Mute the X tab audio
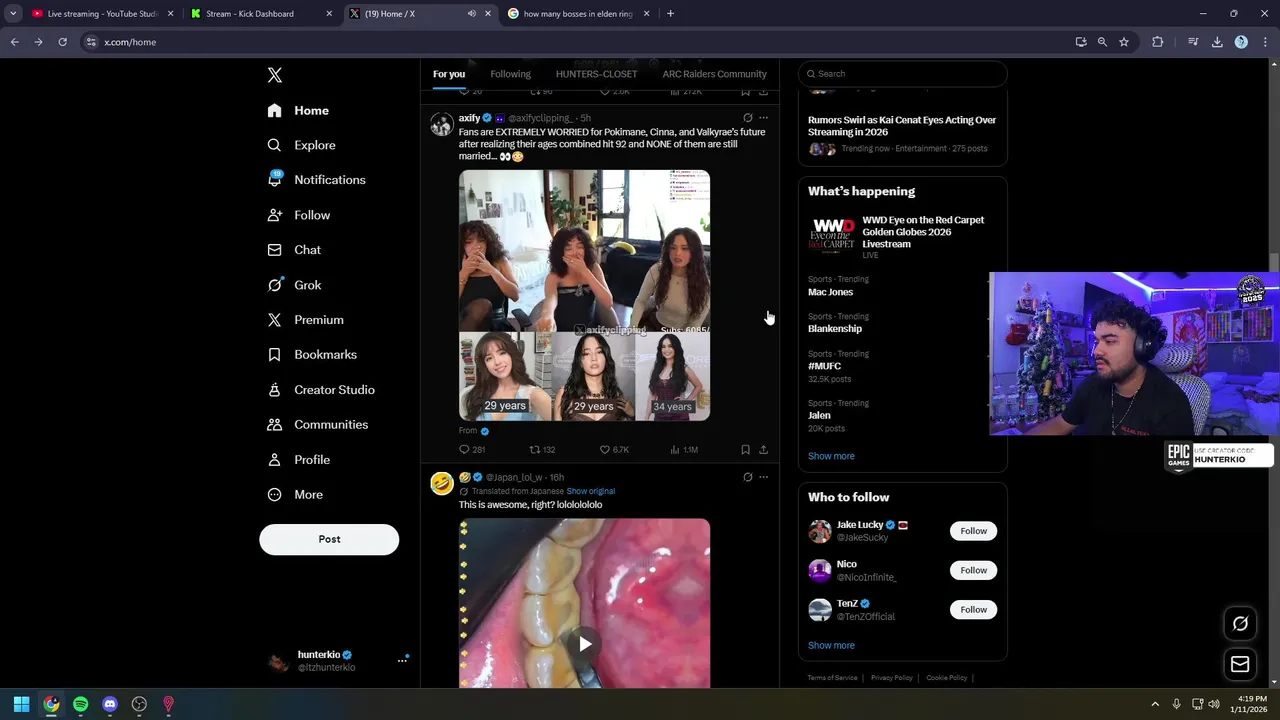 tap(471, 14)
